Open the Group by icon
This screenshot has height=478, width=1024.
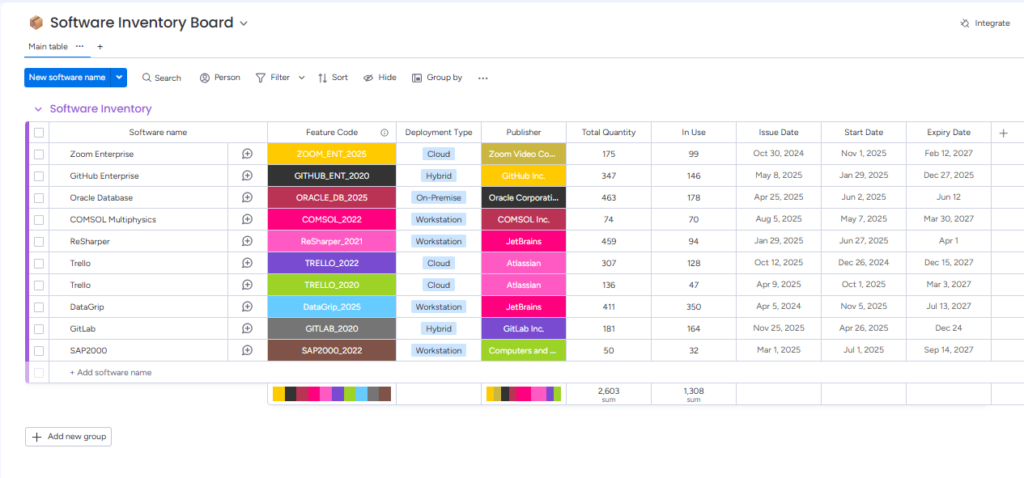(x=417, y=78)
